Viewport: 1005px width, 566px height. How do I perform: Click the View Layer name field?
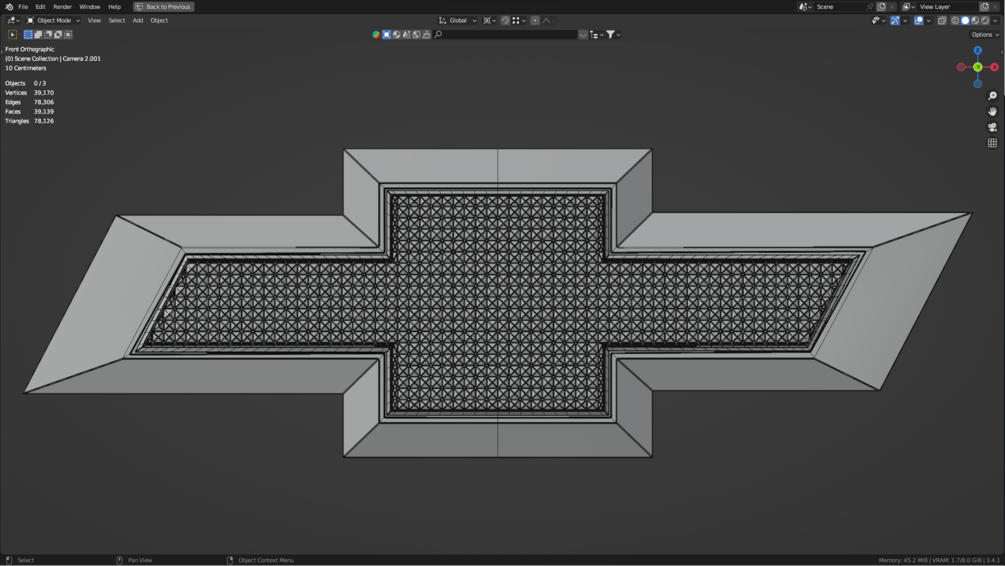click(x=947, y=6)
